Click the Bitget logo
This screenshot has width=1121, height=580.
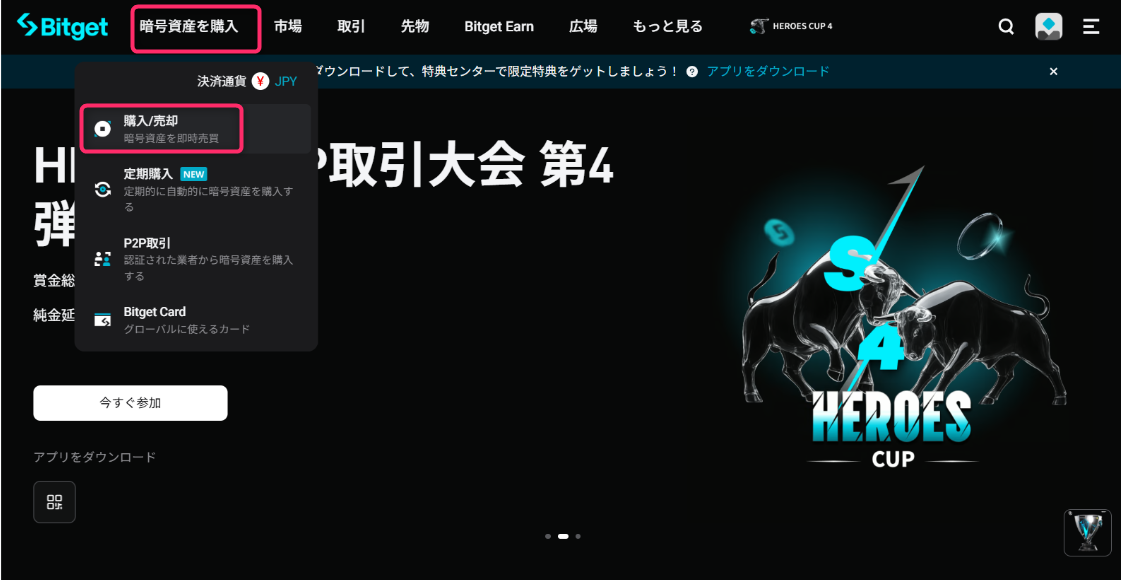click(x=62, y=27)
